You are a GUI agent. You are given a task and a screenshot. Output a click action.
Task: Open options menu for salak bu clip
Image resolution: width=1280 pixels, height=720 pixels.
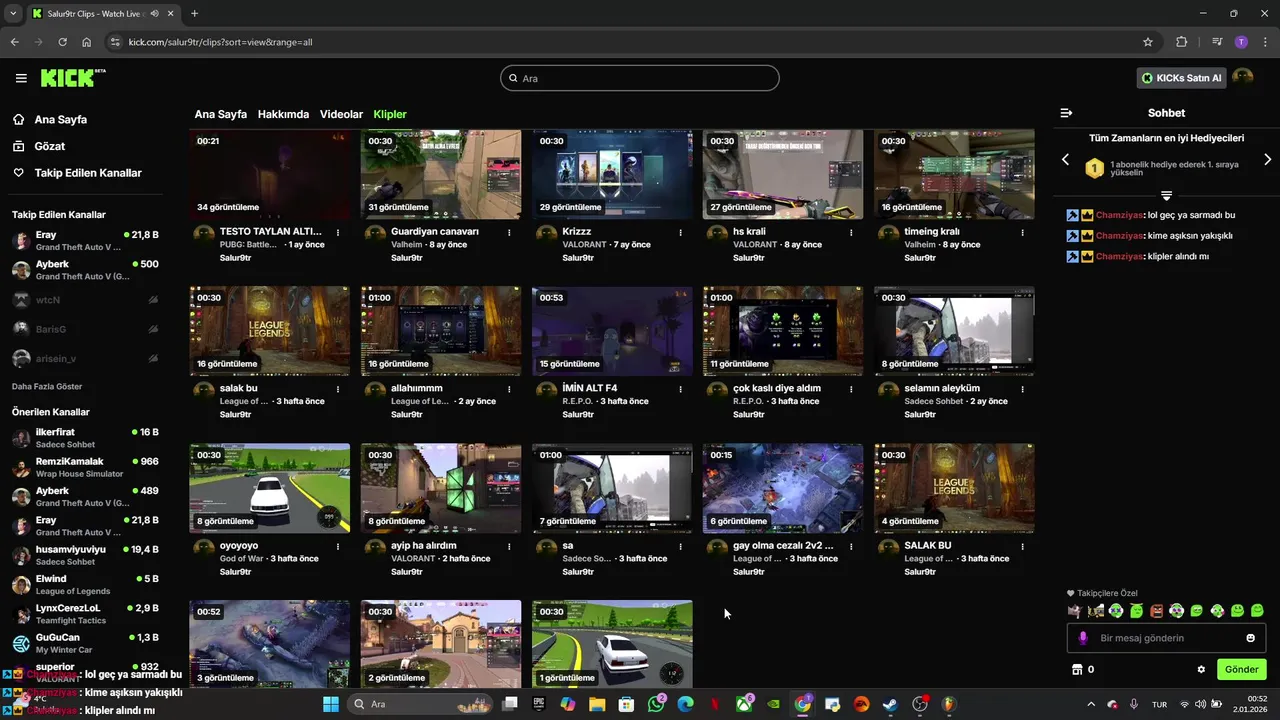[x=338, y=389]
